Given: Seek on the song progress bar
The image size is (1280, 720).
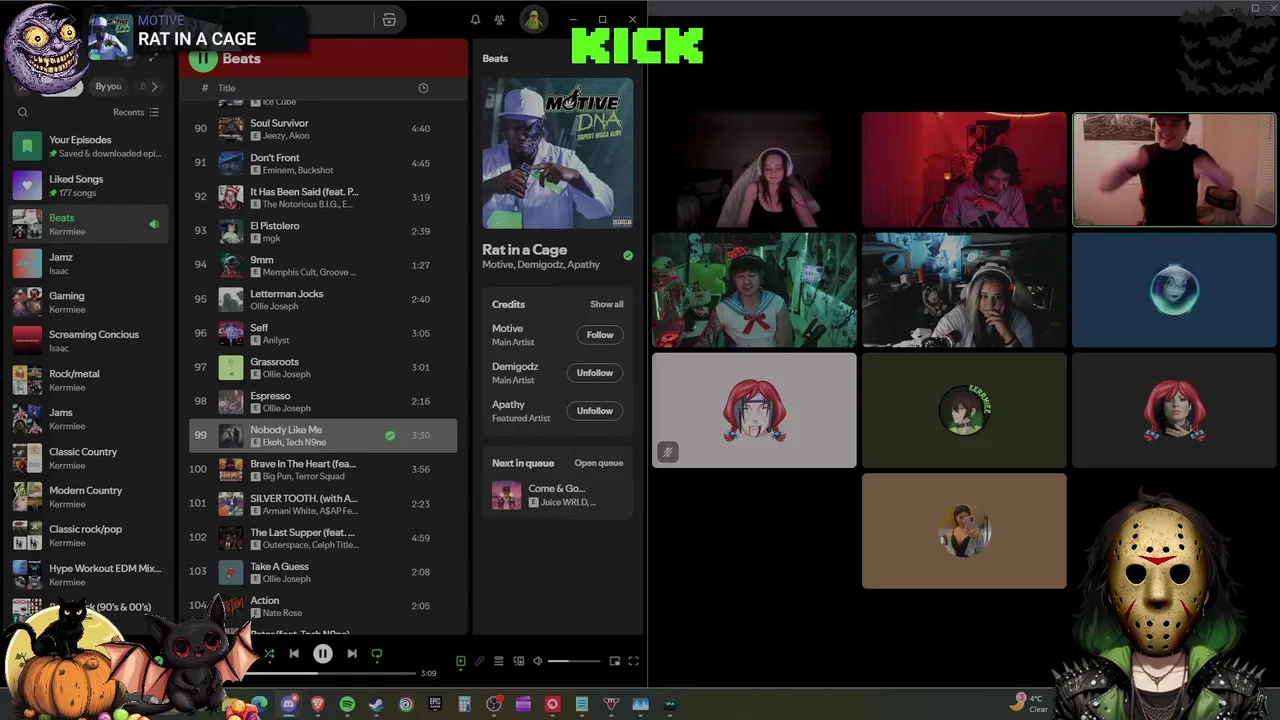Looking at the screenshot, I should pos(332,673).
